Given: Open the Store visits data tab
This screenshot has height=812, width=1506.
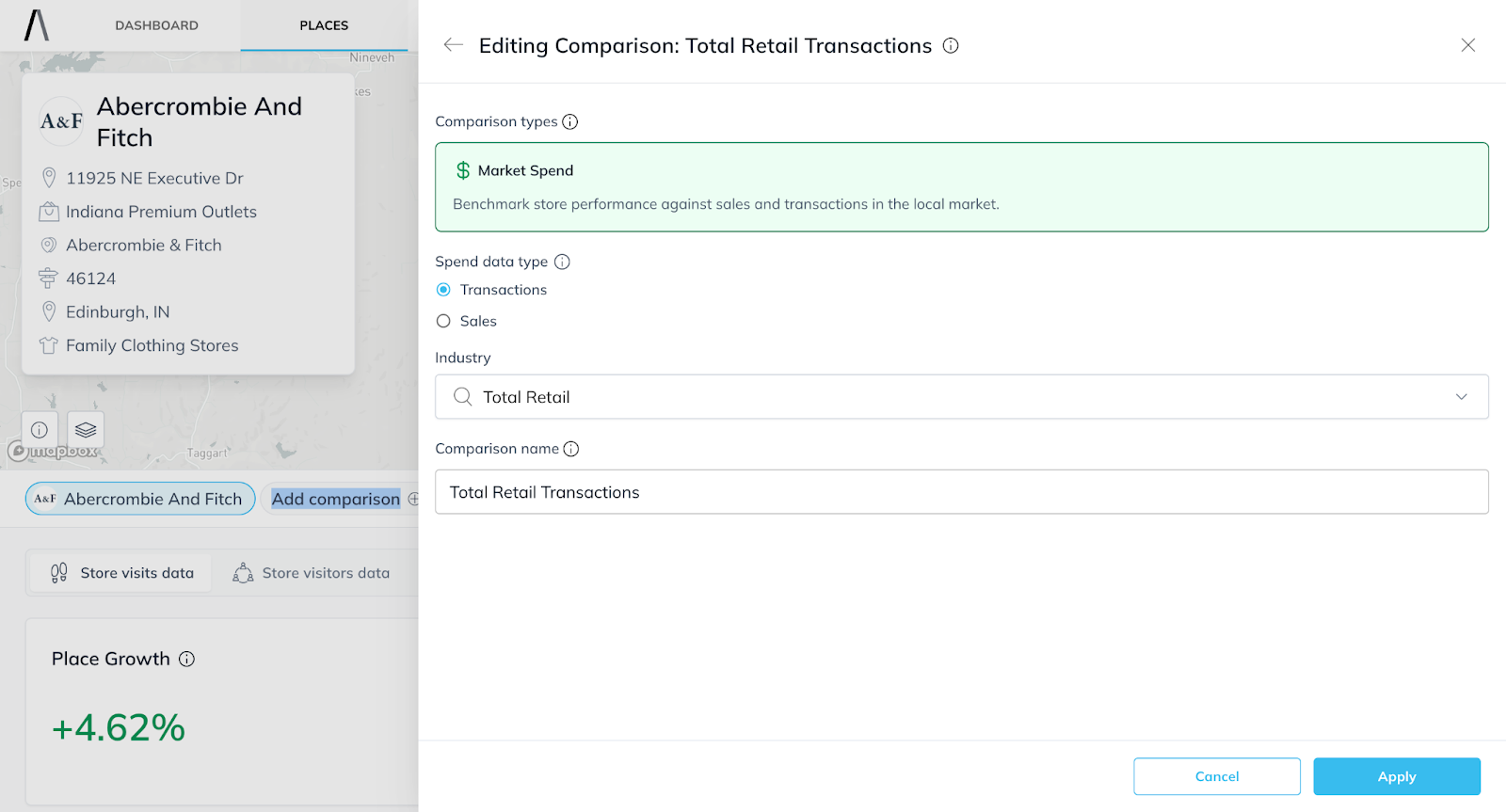Looking at the screenshot, I should (x=121, y=573).
